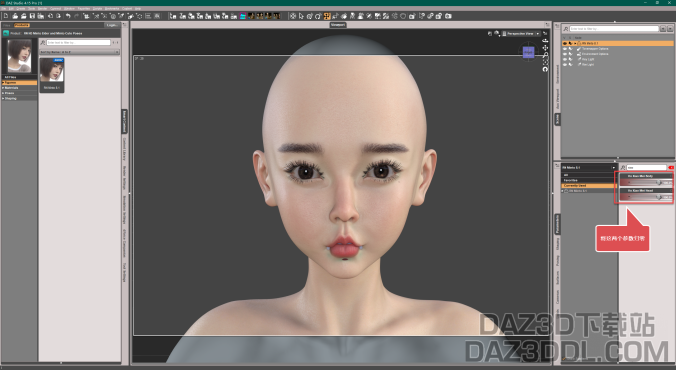Click the draw style sphere icon in viewport
Viewport: 676px width, 370px height.
click(x=497, y=33)
